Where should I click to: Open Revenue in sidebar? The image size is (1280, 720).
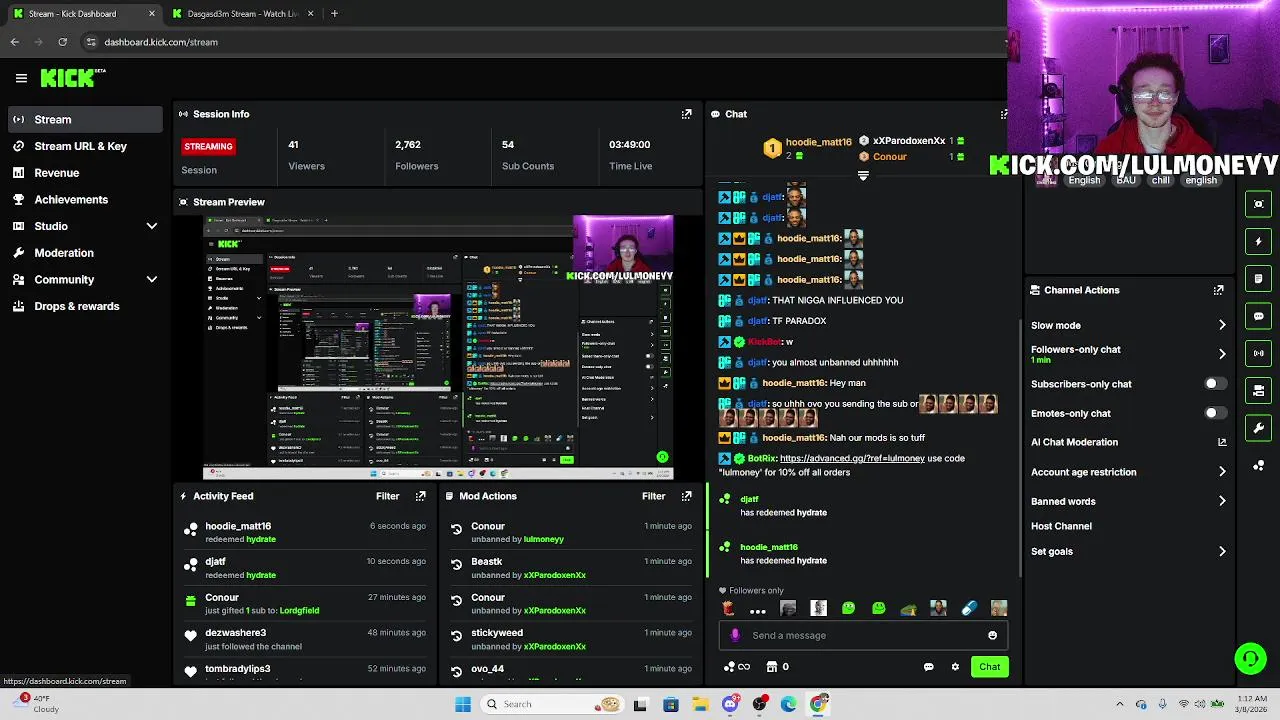pos(84,173)
